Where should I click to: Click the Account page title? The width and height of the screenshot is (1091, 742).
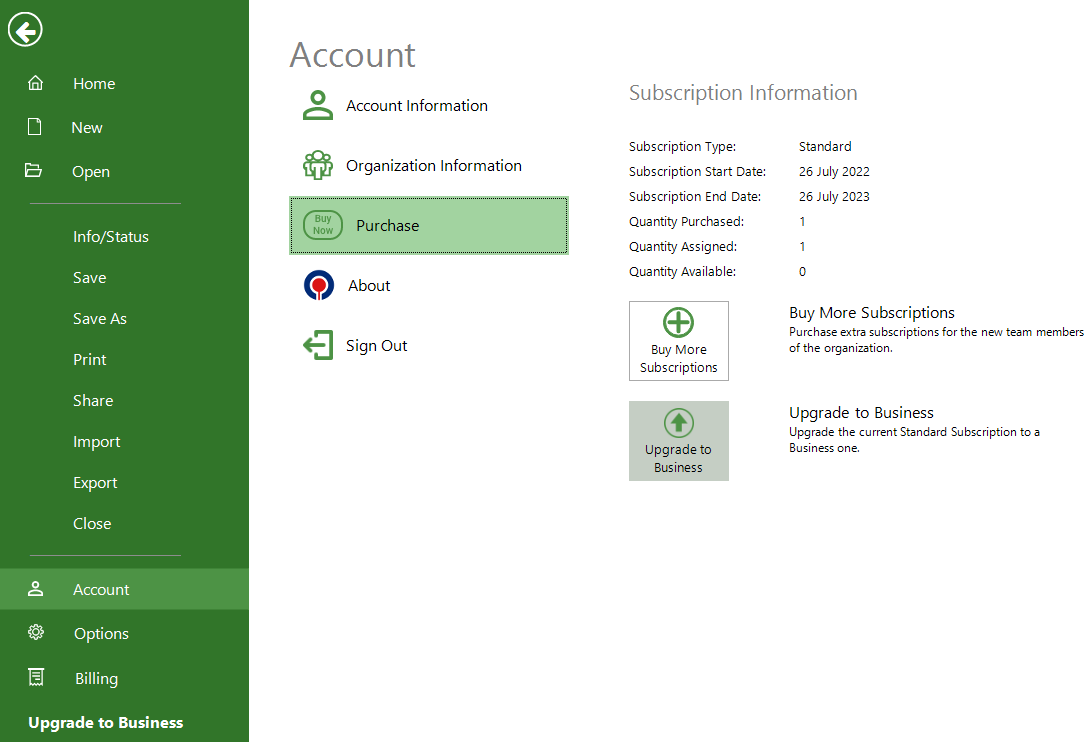[352, 55]
